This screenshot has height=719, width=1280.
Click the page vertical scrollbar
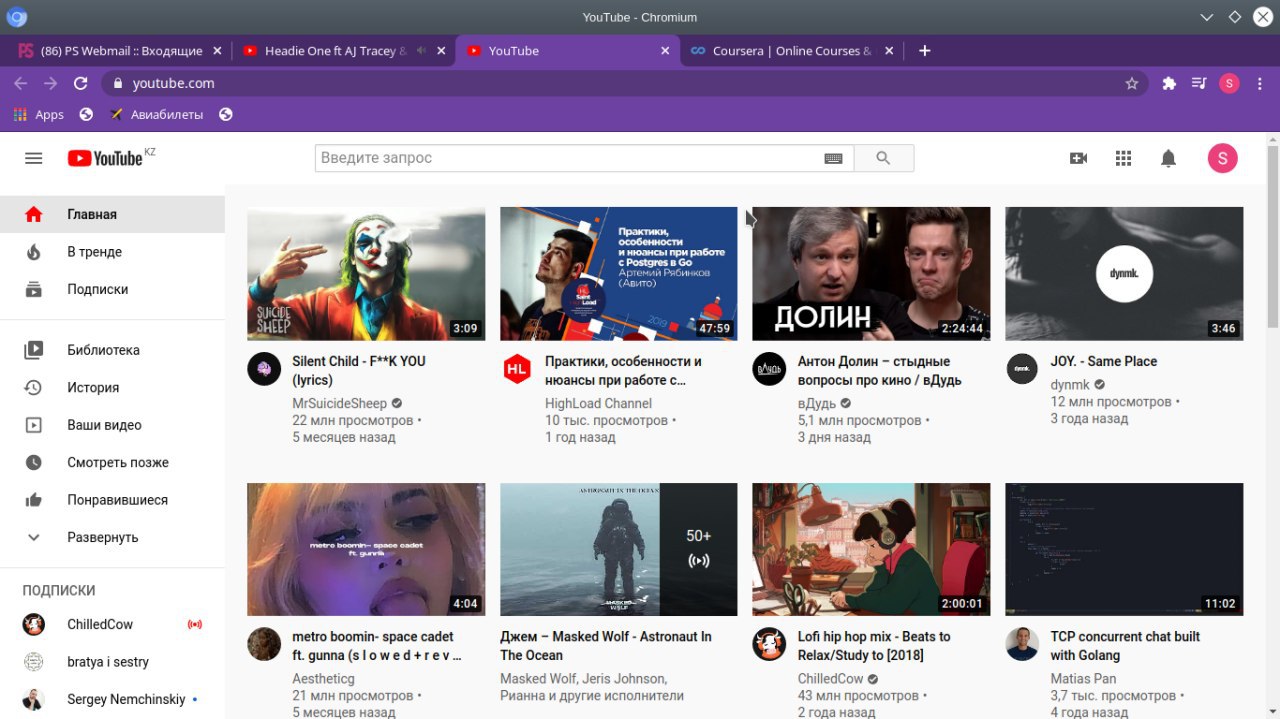1272,236
